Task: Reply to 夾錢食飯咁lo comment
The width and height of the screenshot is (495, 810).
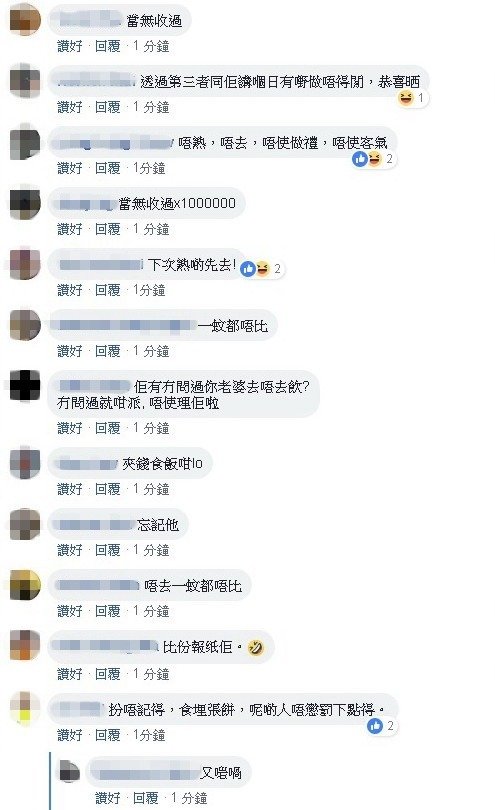Action: click(107, 489)
